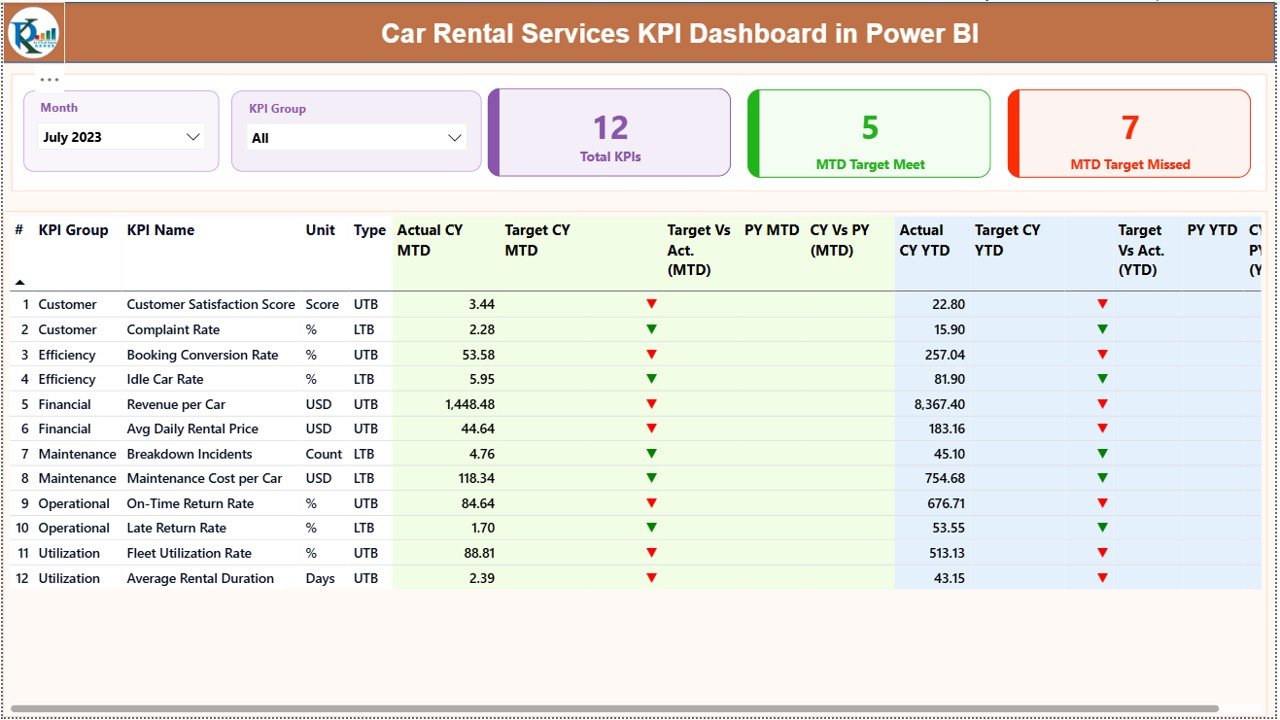This screenshot has width=1280, height=720.
Task: Click red indicator for On-Time Return Rate
Action: pyautogui.click(x=651, y=503)
